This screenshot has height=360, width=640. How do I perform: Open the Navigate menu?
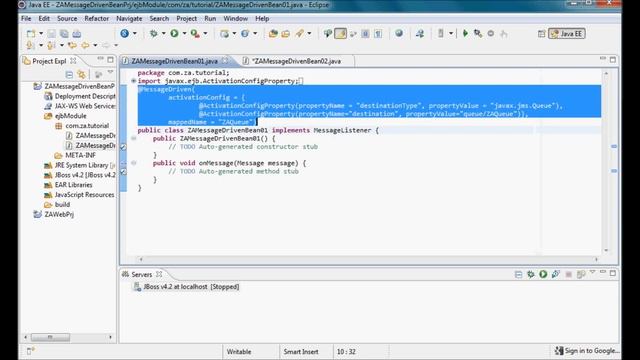point(129,18)
